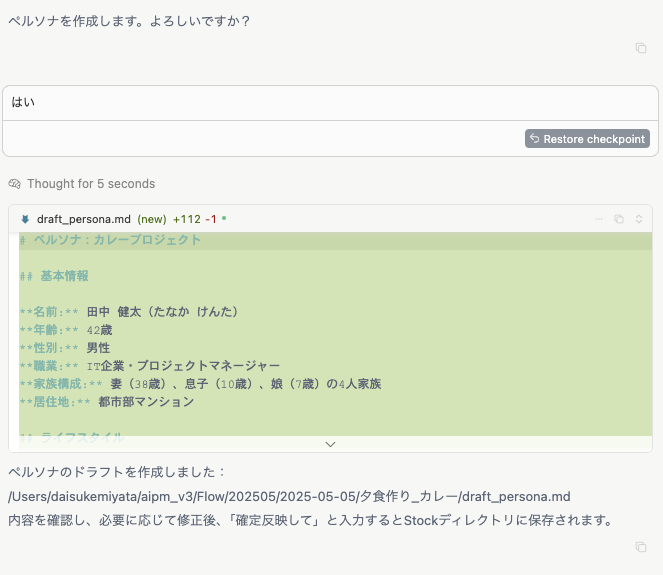
Task: Expand the Thought for 5 seconds section
Action: 91,184
